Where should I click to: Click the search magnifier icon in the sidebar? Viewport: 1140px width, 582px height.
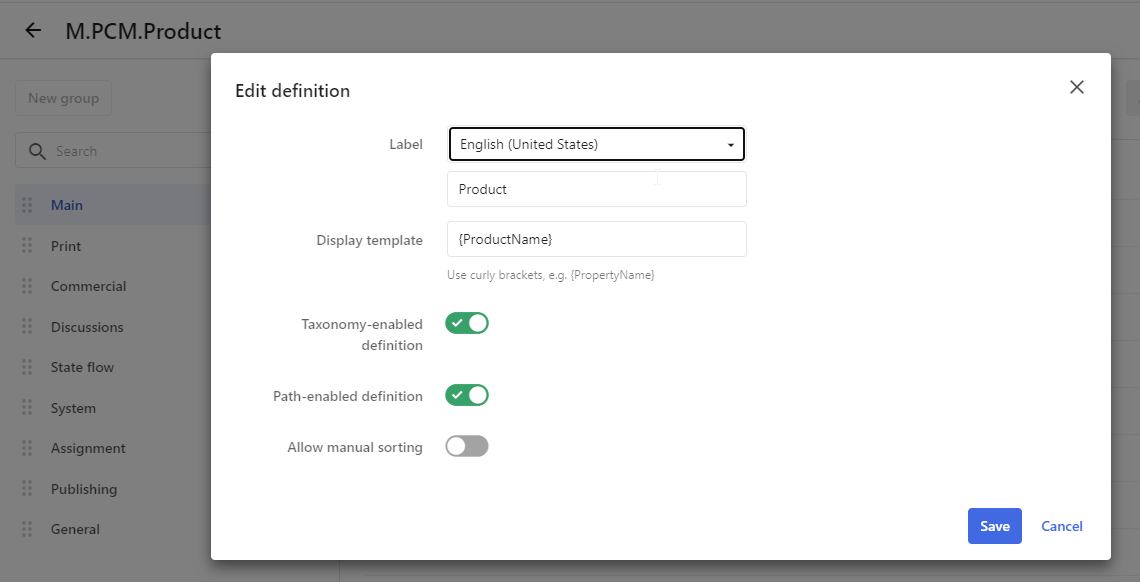tap(38, 151)
